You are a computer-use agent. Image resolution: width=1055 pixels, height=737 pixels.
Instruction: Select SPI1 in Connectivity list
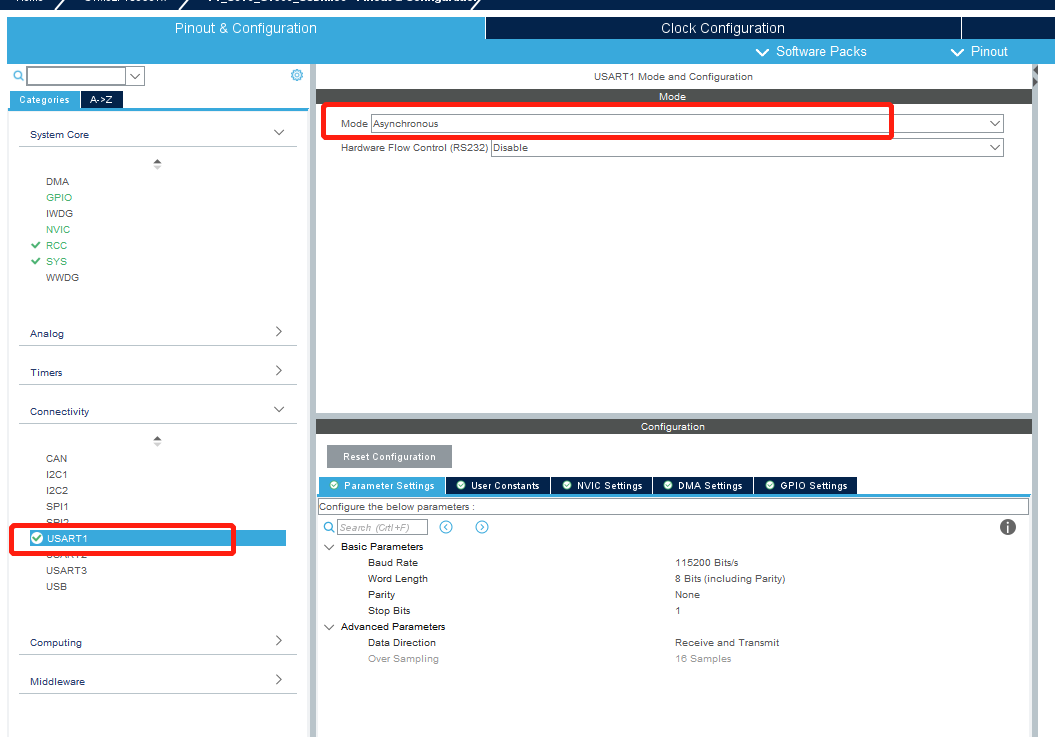pos(57,506)
